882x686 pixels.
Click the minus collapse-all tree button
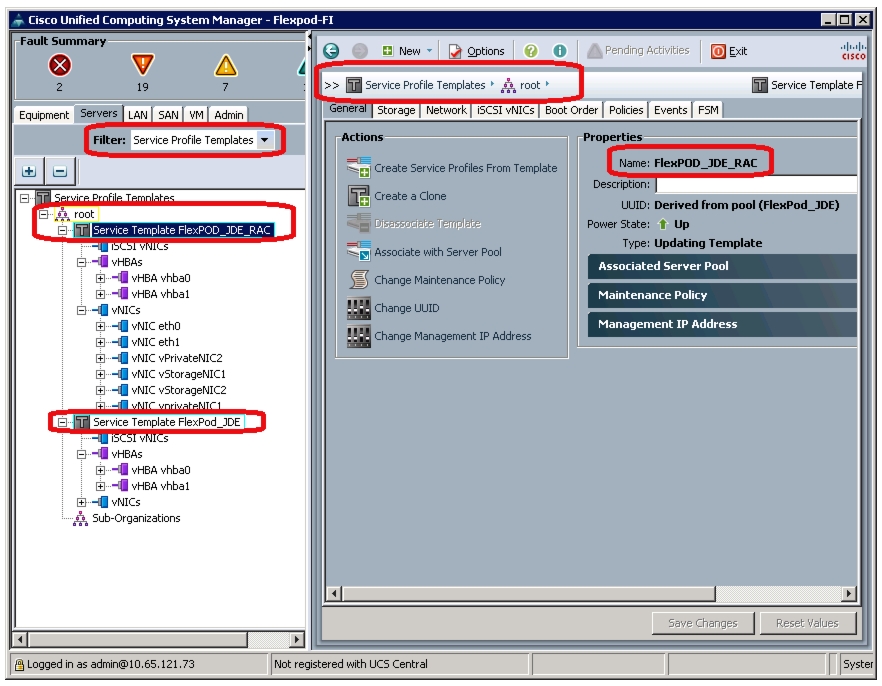(x=60, y=171)
